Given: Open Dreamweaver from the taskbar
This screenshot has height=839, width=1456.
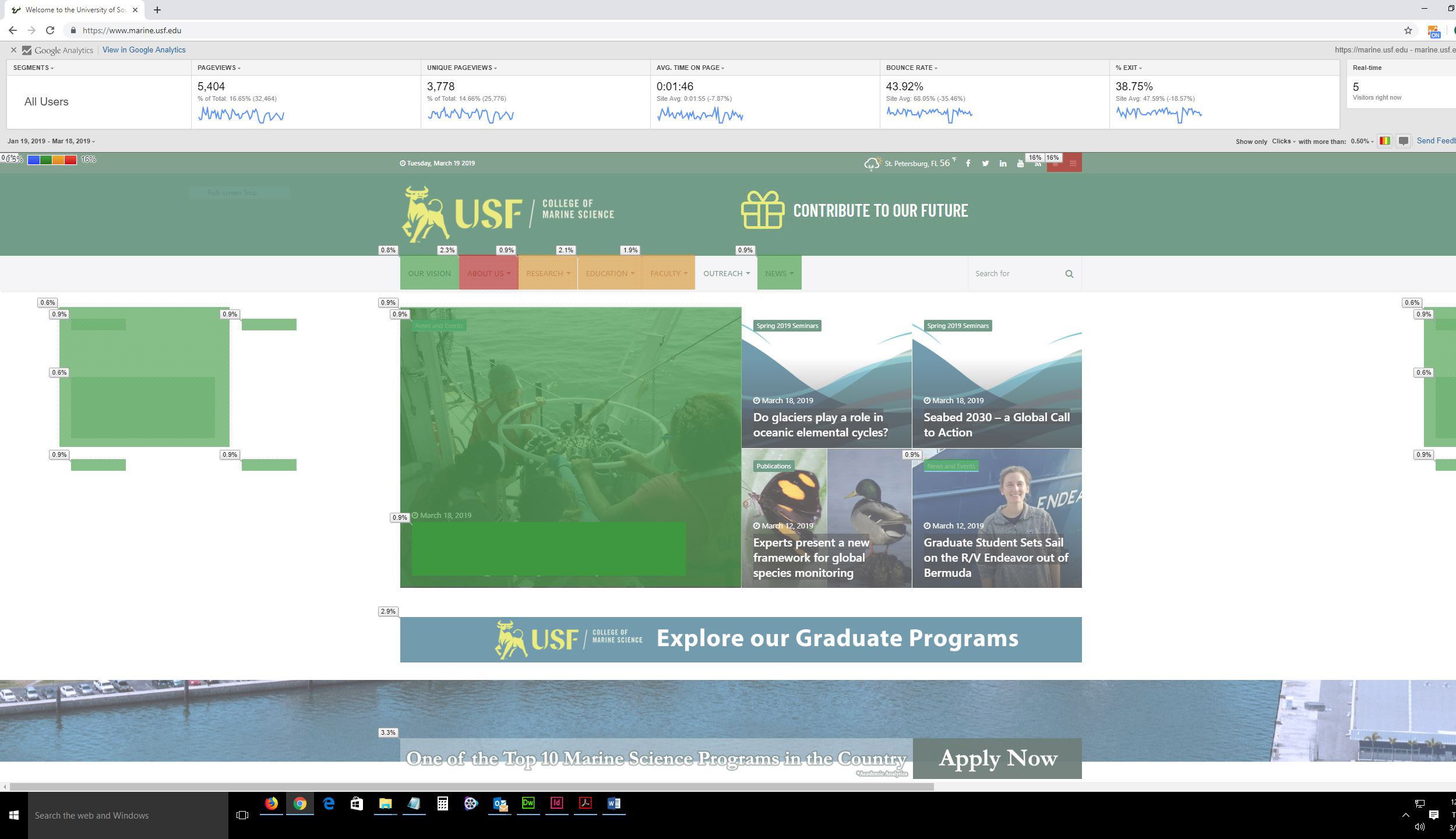Looking at the screenshot, I should (x=528, y=804).
